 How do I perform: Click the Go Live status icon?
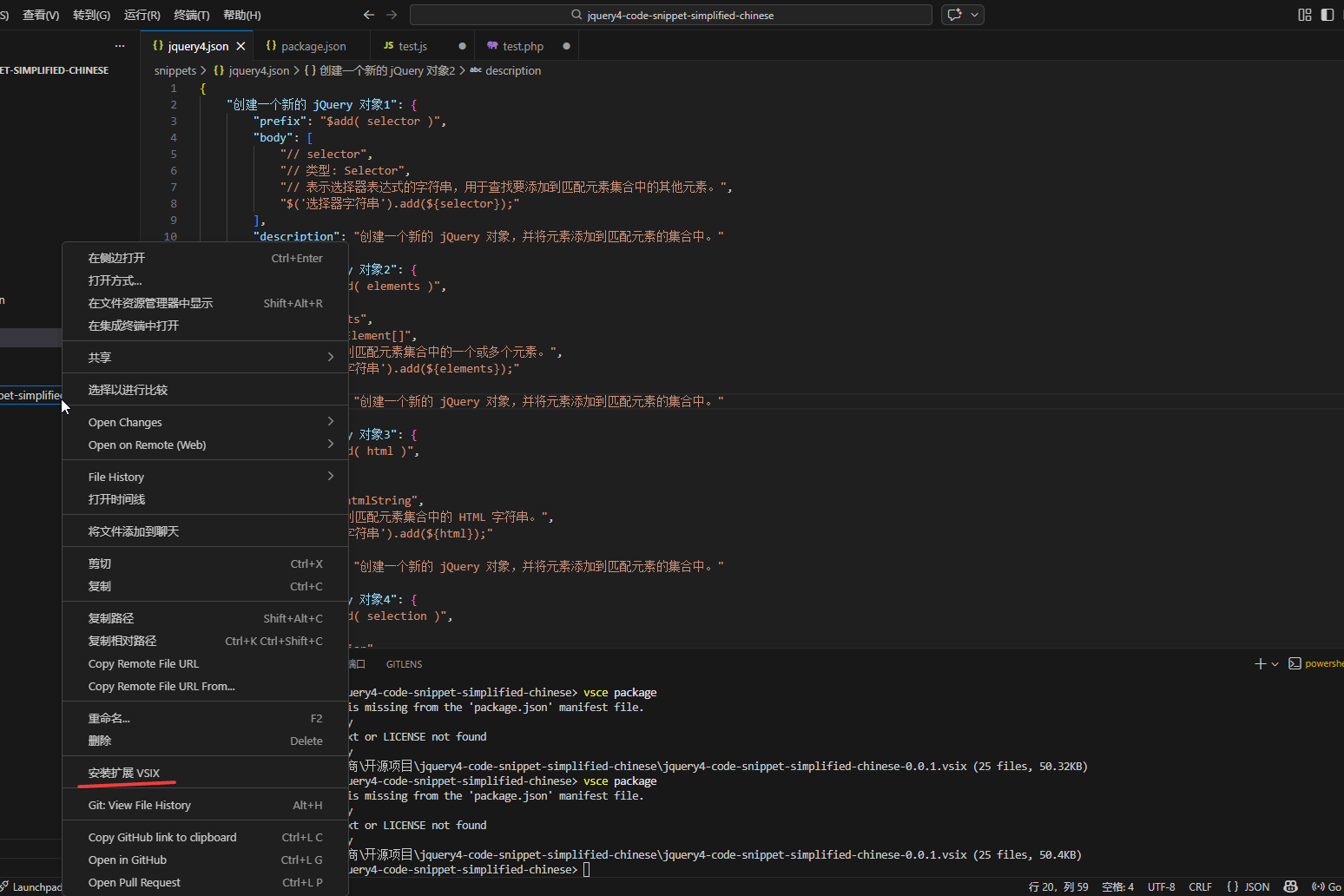coord(1327,886)
